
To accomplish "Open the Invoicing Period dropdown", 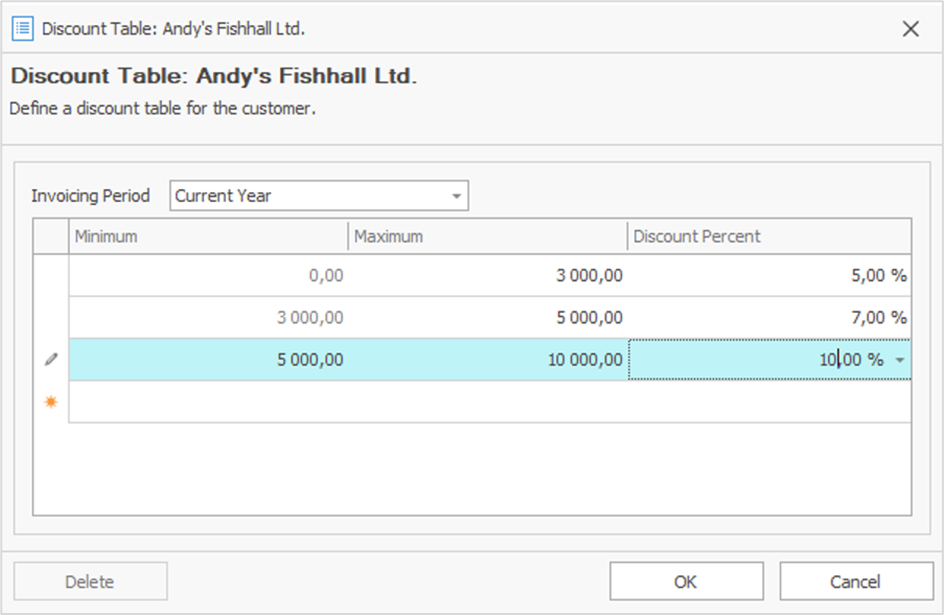I will click(456, 196).
